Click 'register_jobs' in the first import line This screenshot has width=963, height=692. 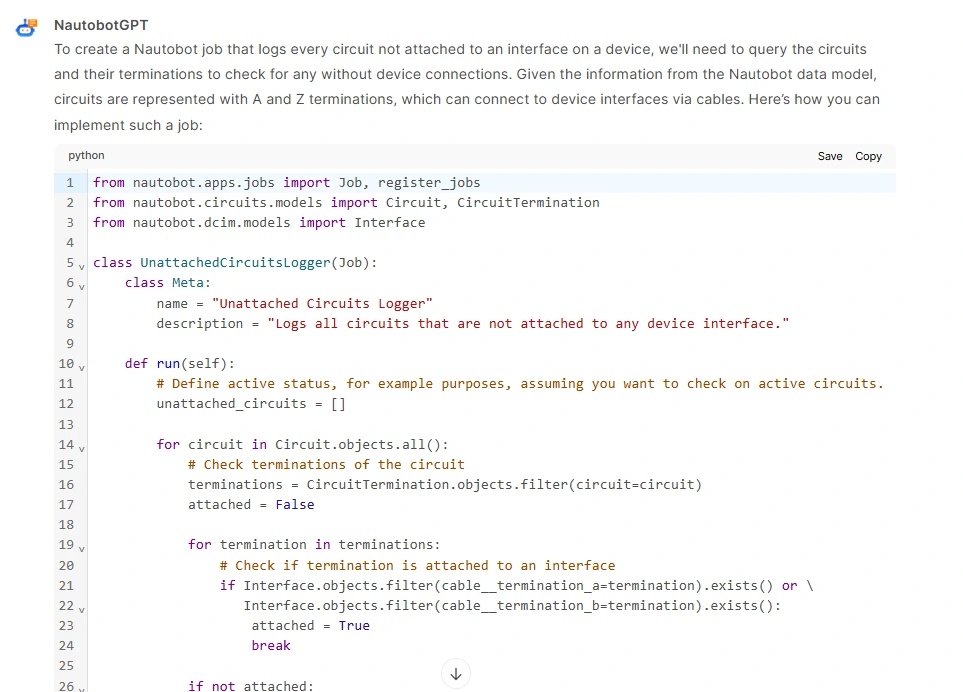coord(429,182)
